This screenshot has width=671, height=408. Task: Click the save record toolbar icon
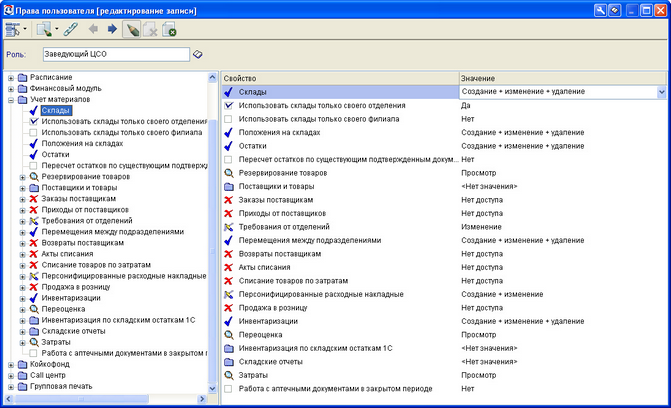pyautogui.click(x=169, y=30)
